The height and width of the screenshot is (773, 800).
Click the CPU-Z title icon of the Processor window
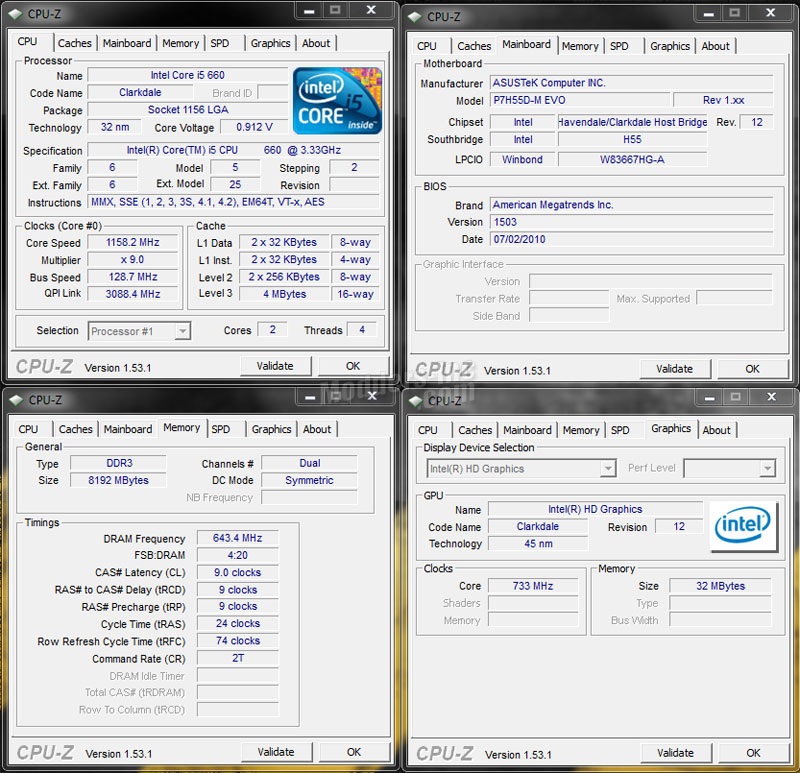click(x=15, y=14)
